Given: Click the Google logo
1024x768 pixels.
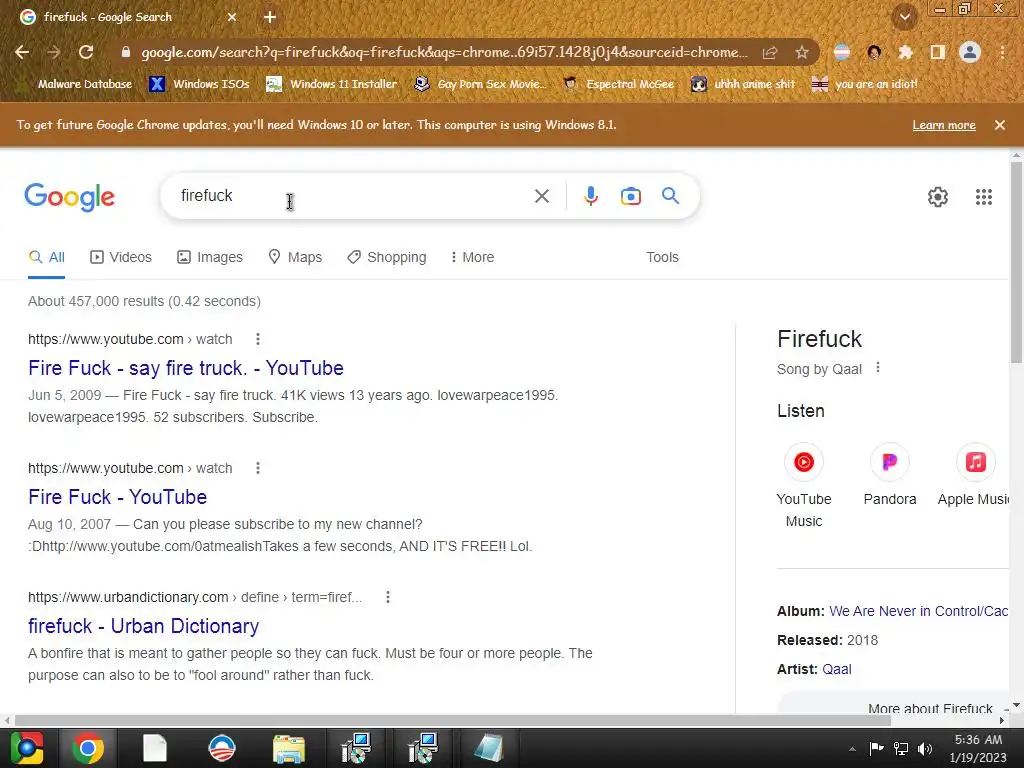Looking at the screenshot, I should [x=69, y=197].
